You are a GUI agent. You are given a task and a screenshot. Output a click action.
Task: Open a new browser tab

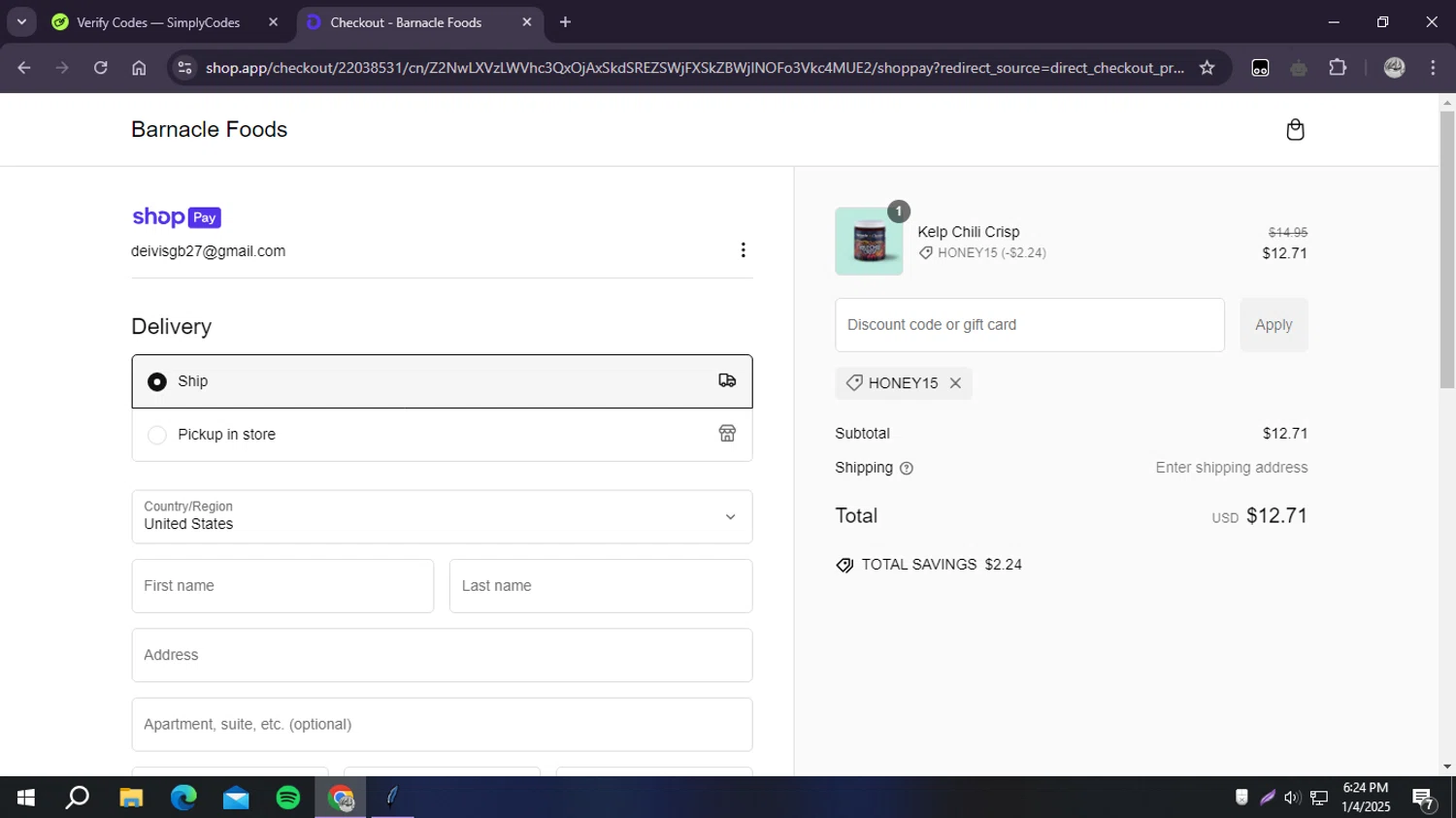[x=565, y=22]
